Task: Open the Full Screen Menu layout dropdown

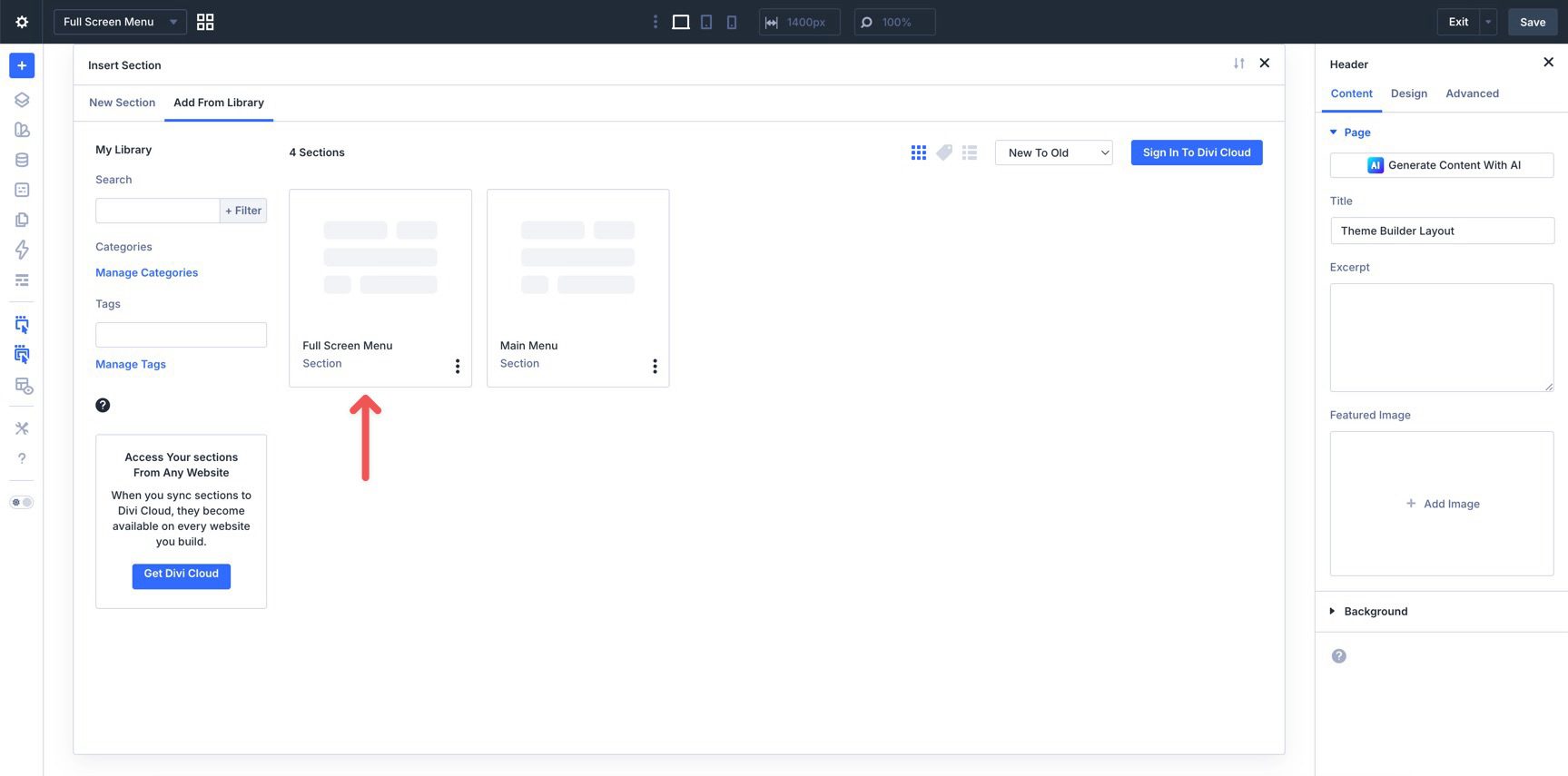Action: click(120, 22)
